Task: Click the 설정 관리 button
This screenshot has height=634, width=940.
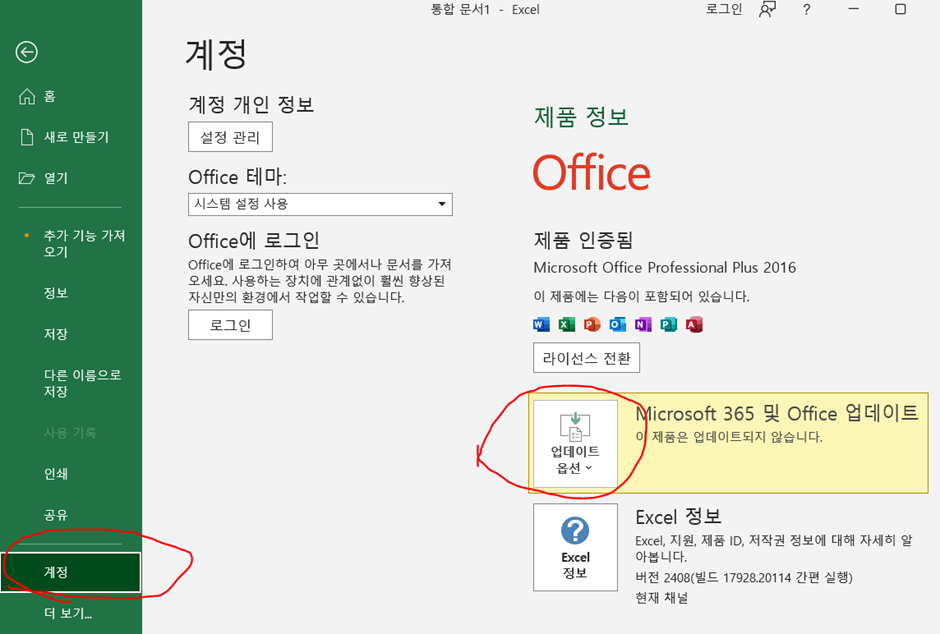Action: point(230,137)
